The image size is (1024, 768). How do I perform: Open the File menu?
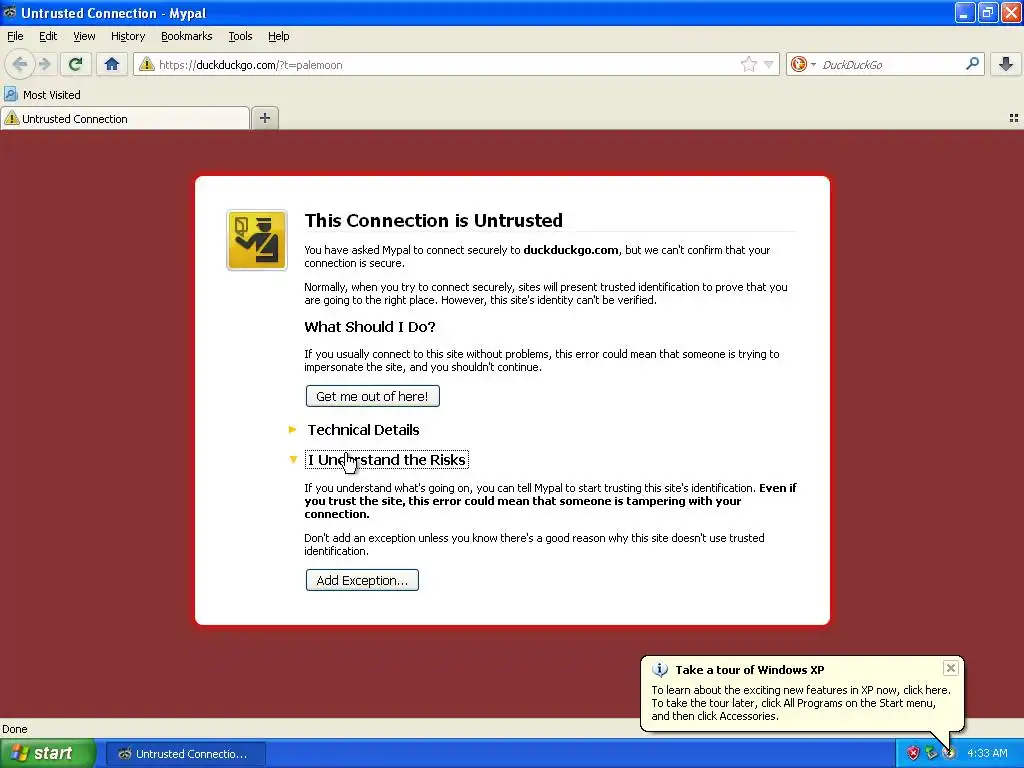click(x=15, y=36)
